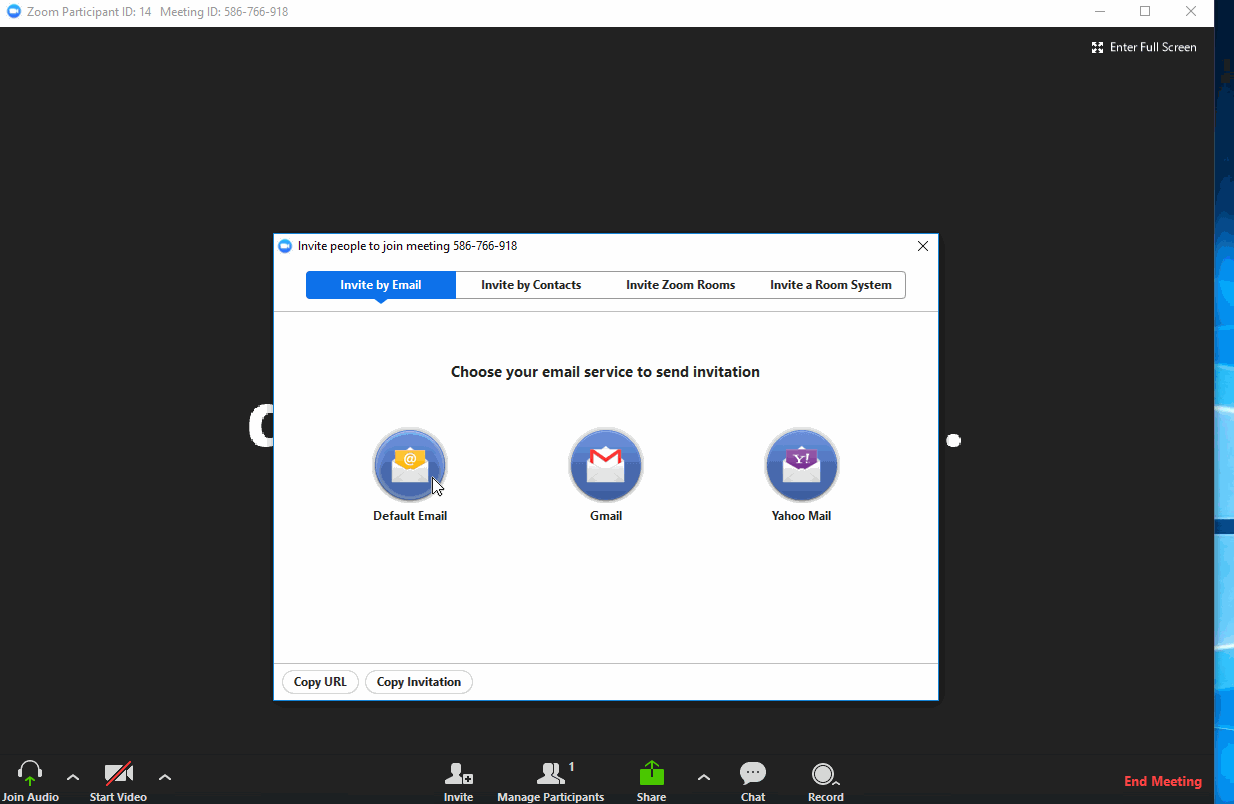Image resolution: width=1234 pixels, height=804 pixels.
Task: Click the Copy URL button
Action: click(x=320, y=682)
